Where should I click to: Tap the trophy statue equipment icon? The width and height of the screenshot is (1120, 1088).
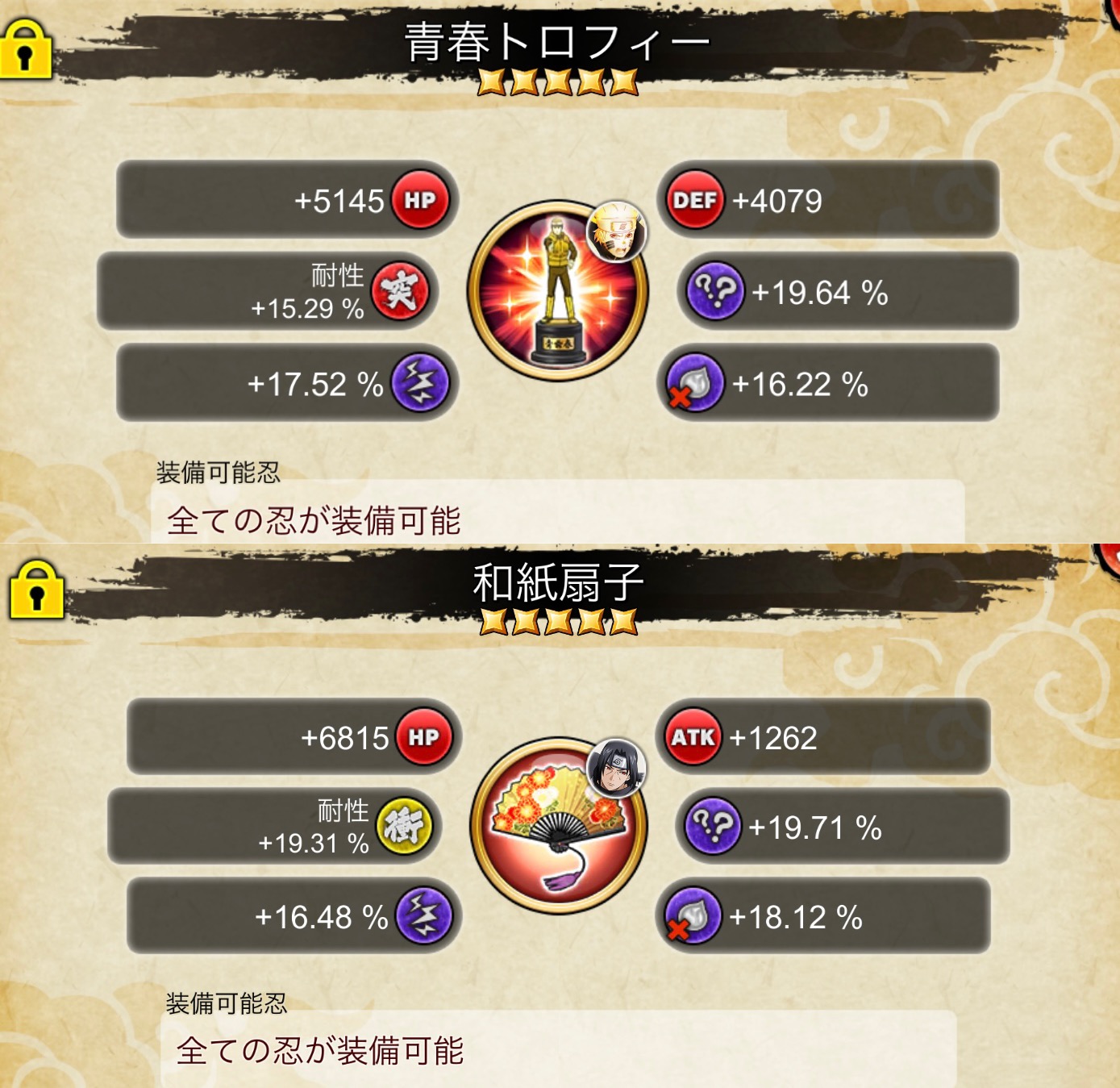558,291
